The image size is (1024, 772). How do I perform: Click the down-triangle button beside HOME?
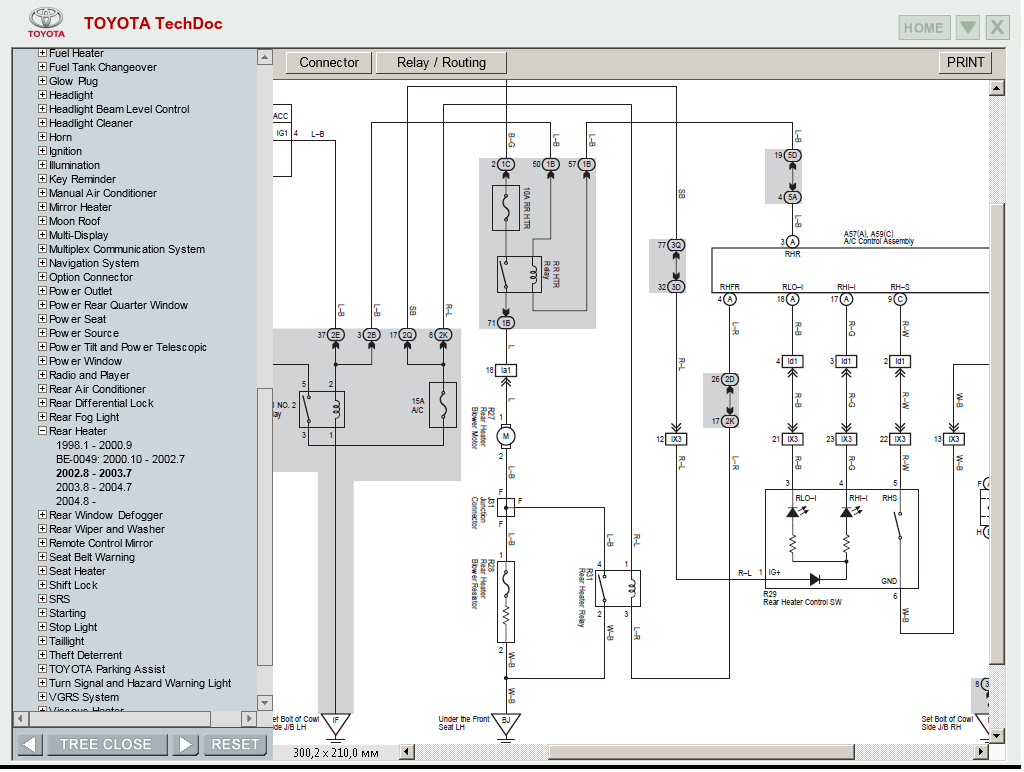click(968, 28)
